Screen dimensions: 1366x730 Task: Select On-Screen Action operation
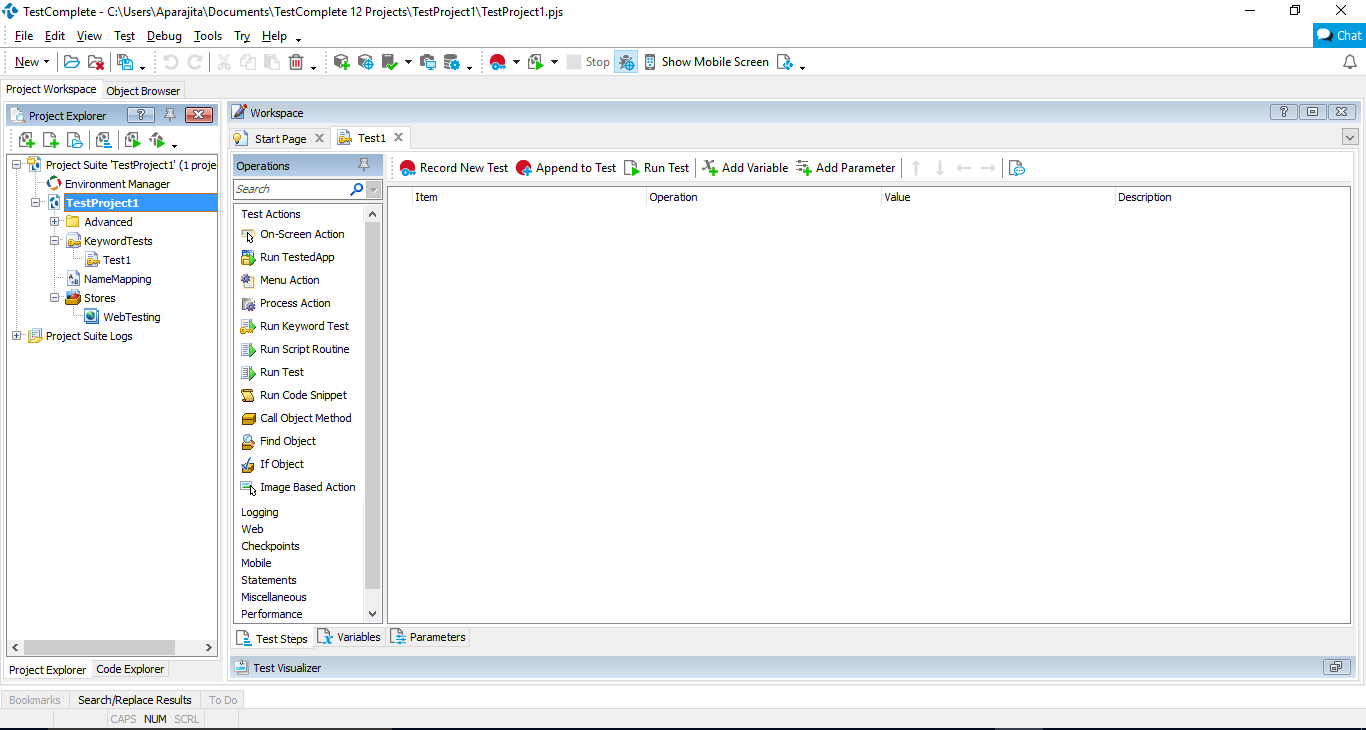[x=302, y=234]
